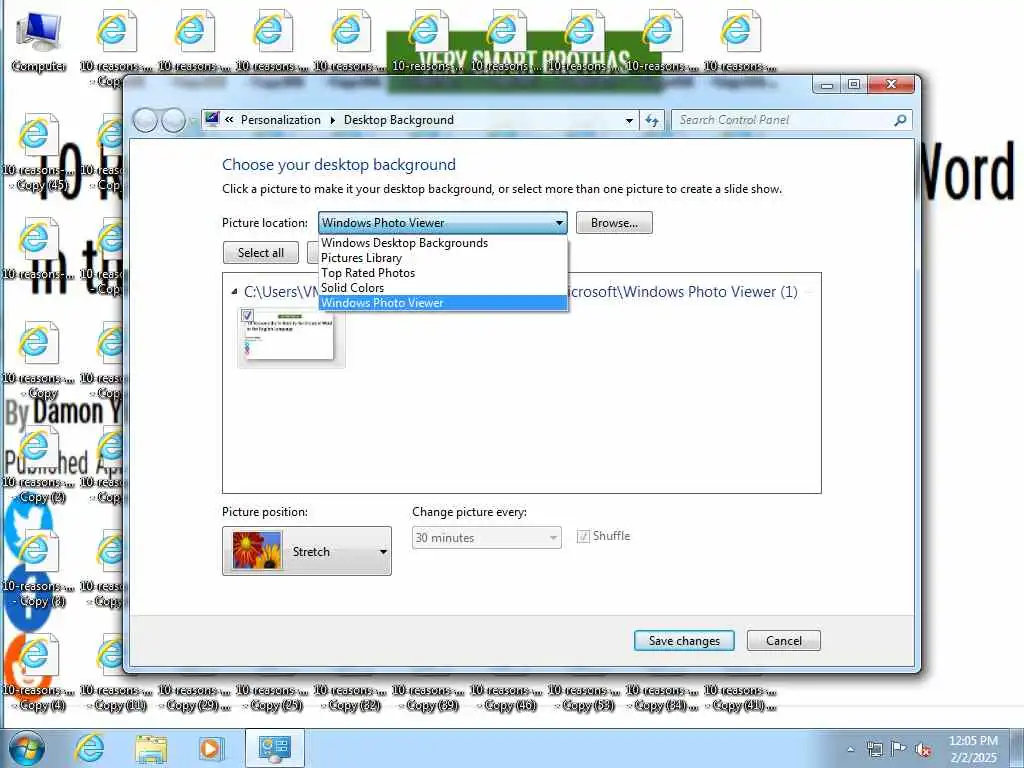
Task: Click the double chevron in address bar
Action: 229,120
